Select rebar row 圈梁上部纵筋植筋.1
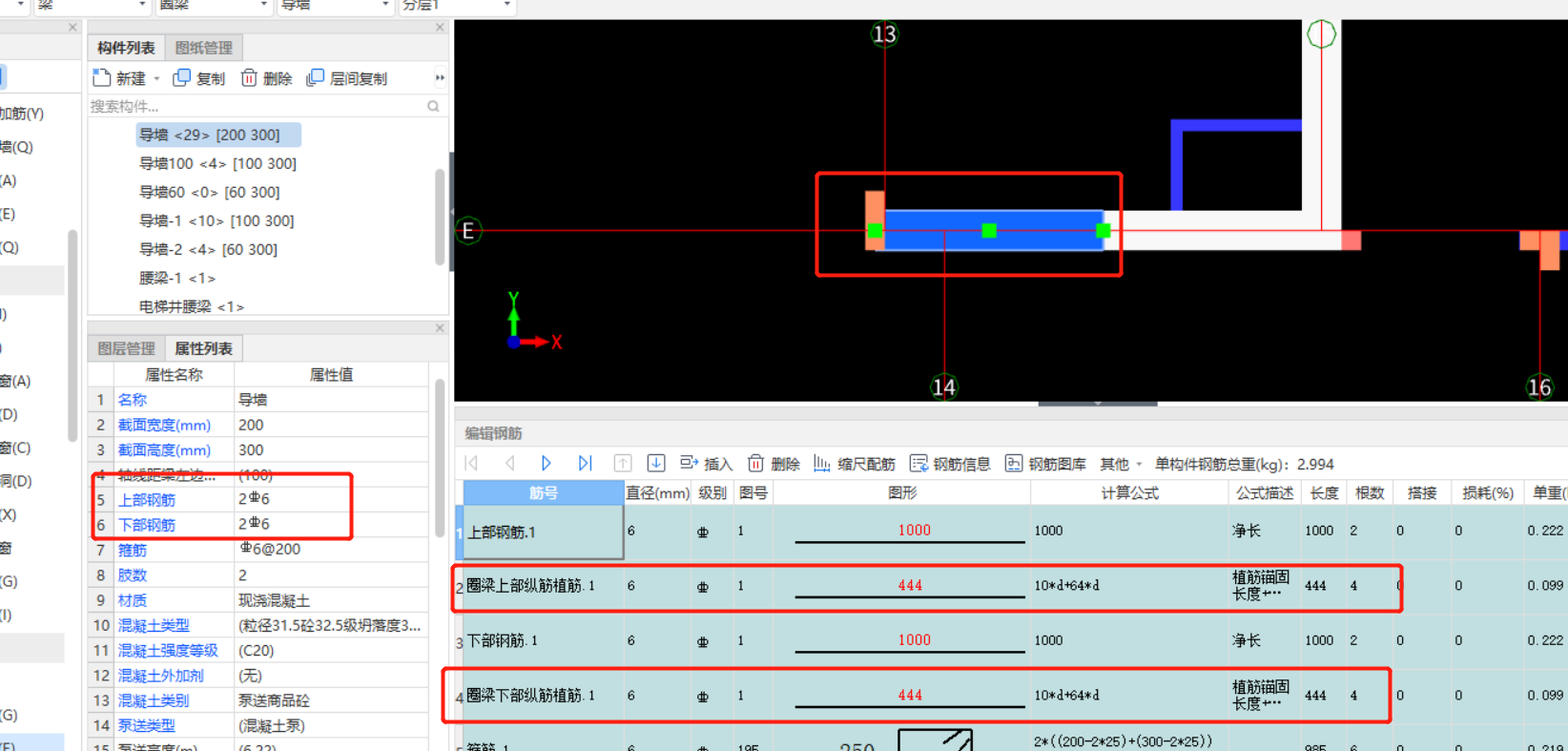The width and height of the screenshot is (1568, 751). 544,585
